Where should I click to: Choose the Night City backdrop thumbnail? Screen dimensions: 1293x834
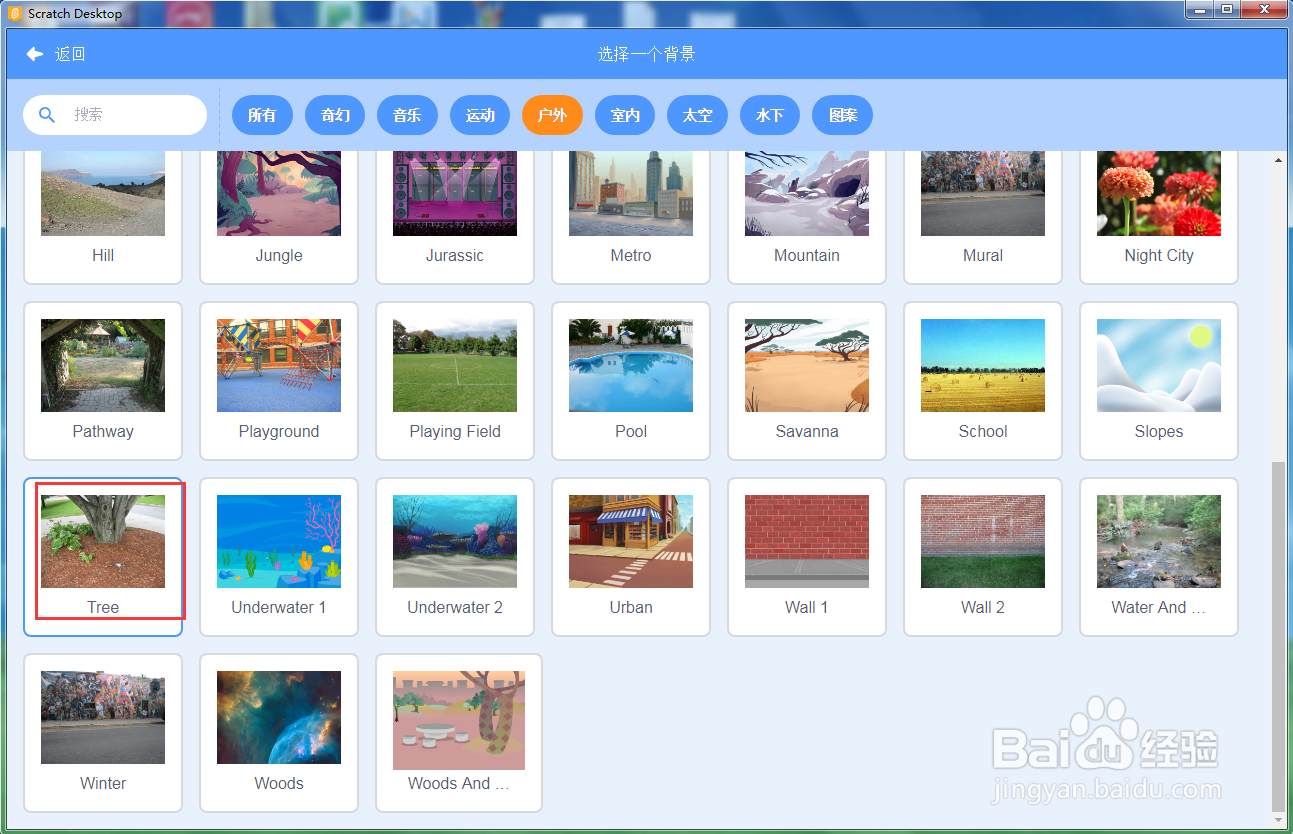pyautogui.click(x=1159, y=193)
